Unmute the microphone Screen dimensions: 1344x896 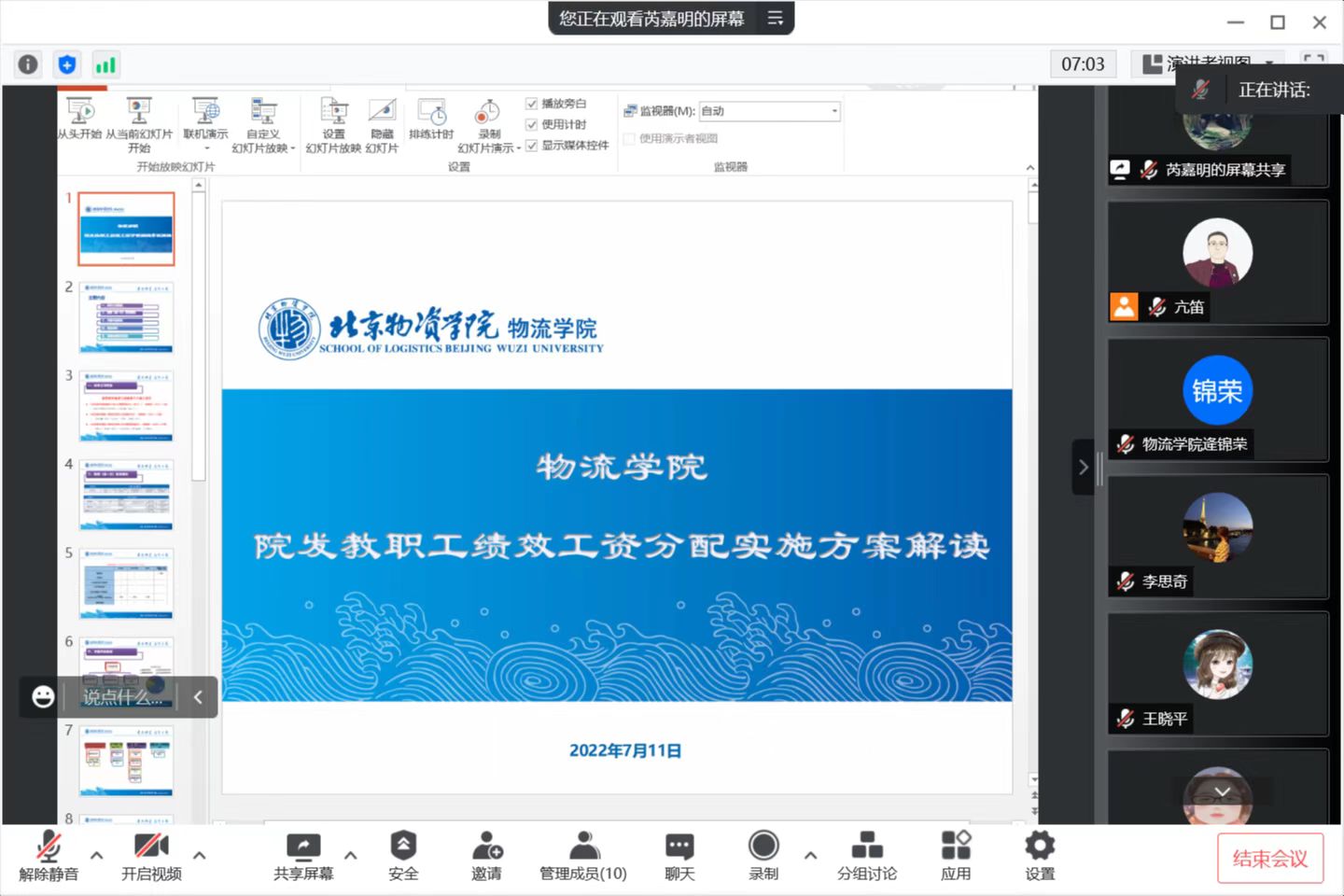coord(49,856)
